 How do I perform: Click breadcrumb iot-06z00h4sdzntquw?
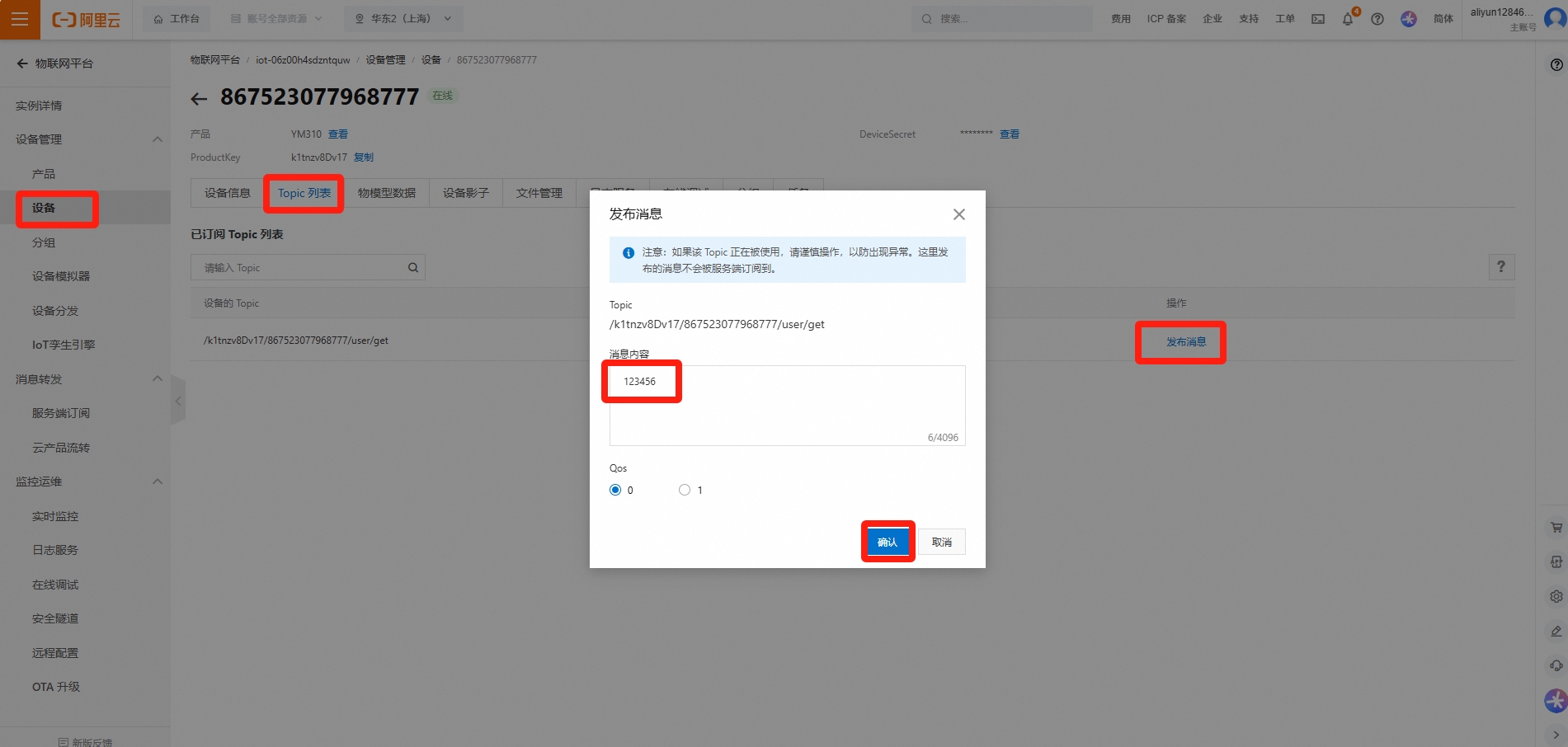point(303,60)
